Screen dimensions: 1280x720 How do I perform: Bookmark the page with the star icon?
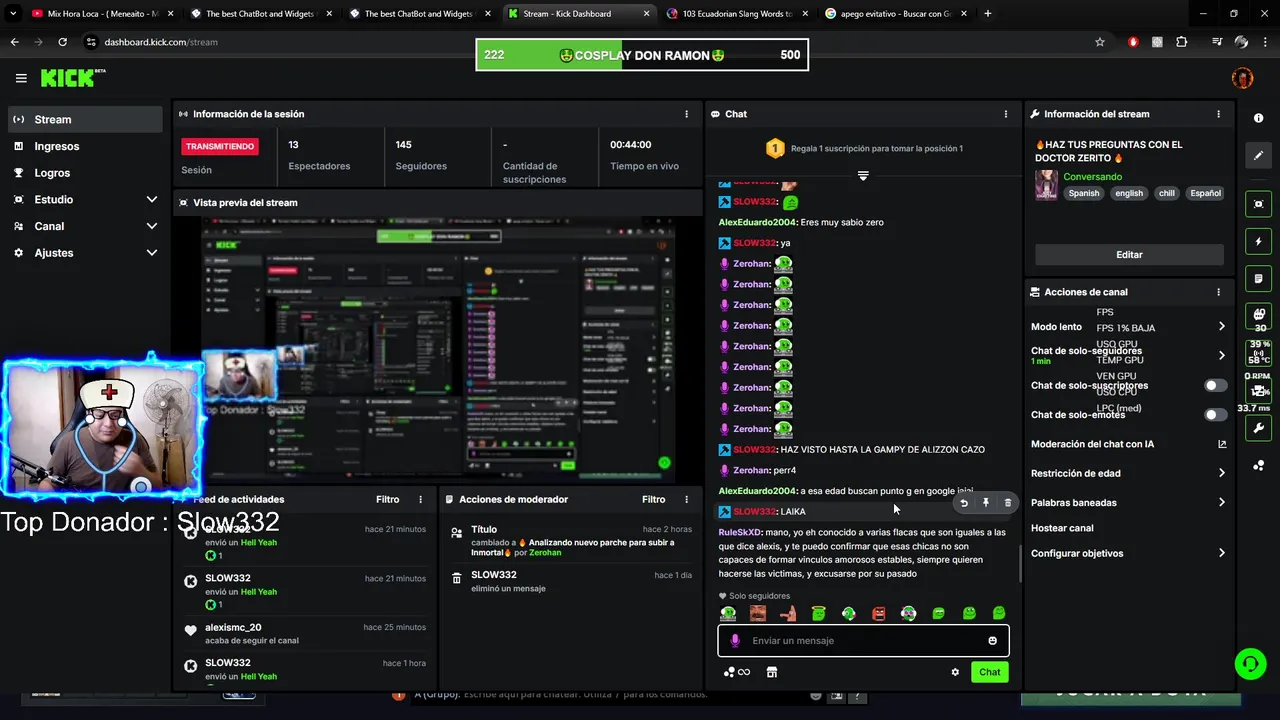(x=1100, y=42)
